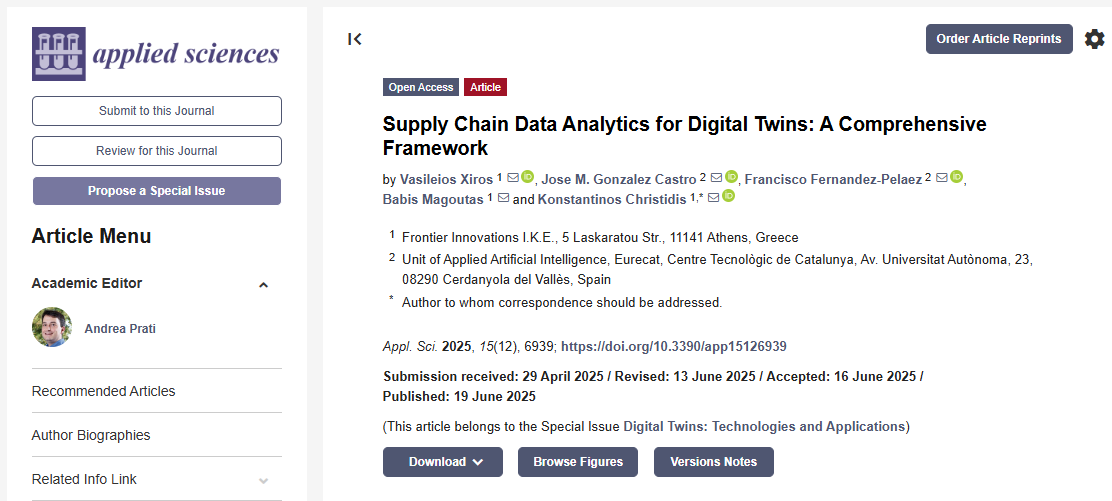Click the email icon for Jose M. Gonzalez Castro
Viewport: 1112px width, 501px height.
tap(716, 178)
